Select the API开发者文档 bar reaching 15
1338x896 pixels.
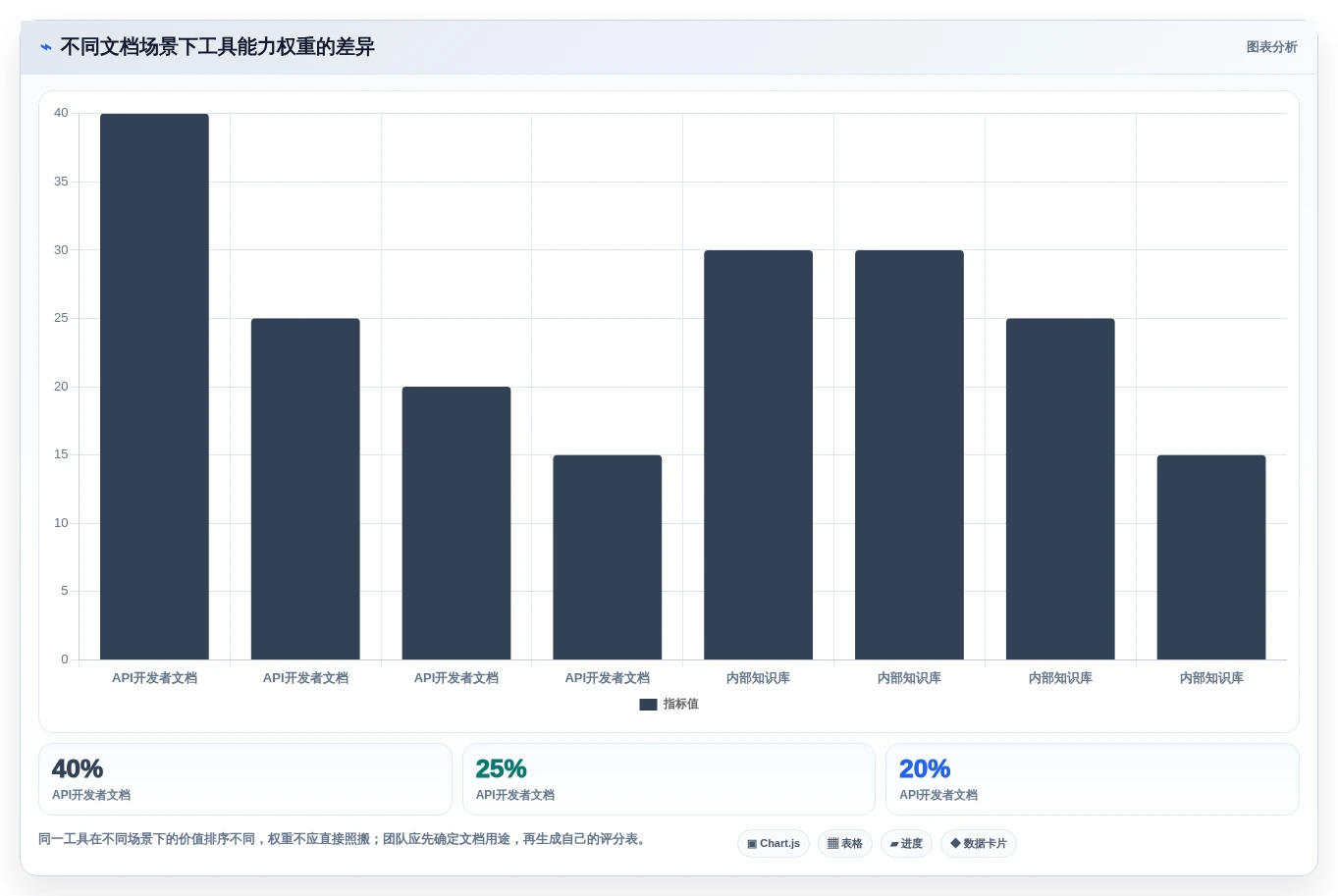click(x=608, y=557)
